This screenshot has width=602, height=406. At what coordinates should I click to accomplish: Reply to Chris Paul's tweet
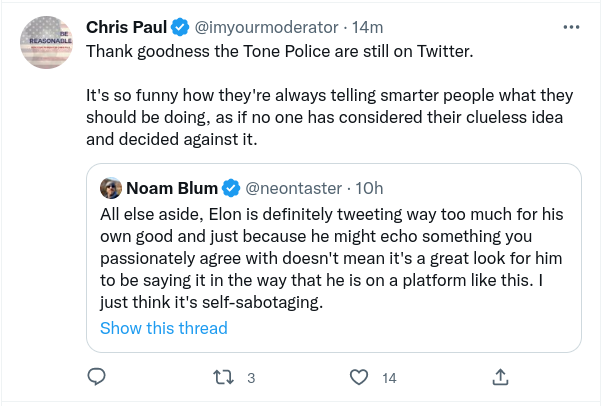(x=97, y=377)
